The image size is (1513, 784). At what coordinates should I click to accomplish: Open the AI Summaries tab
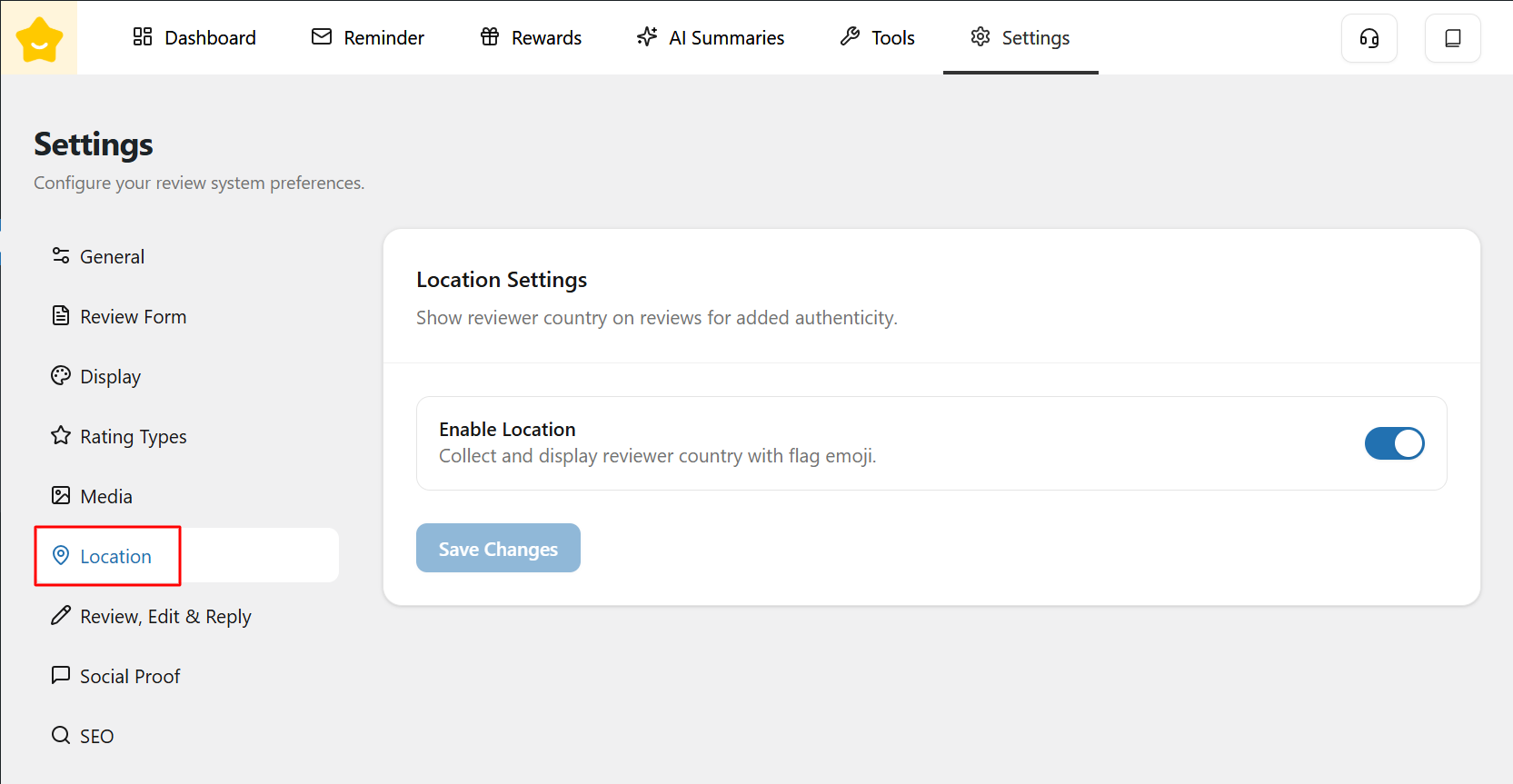click(x=711, y=38)
